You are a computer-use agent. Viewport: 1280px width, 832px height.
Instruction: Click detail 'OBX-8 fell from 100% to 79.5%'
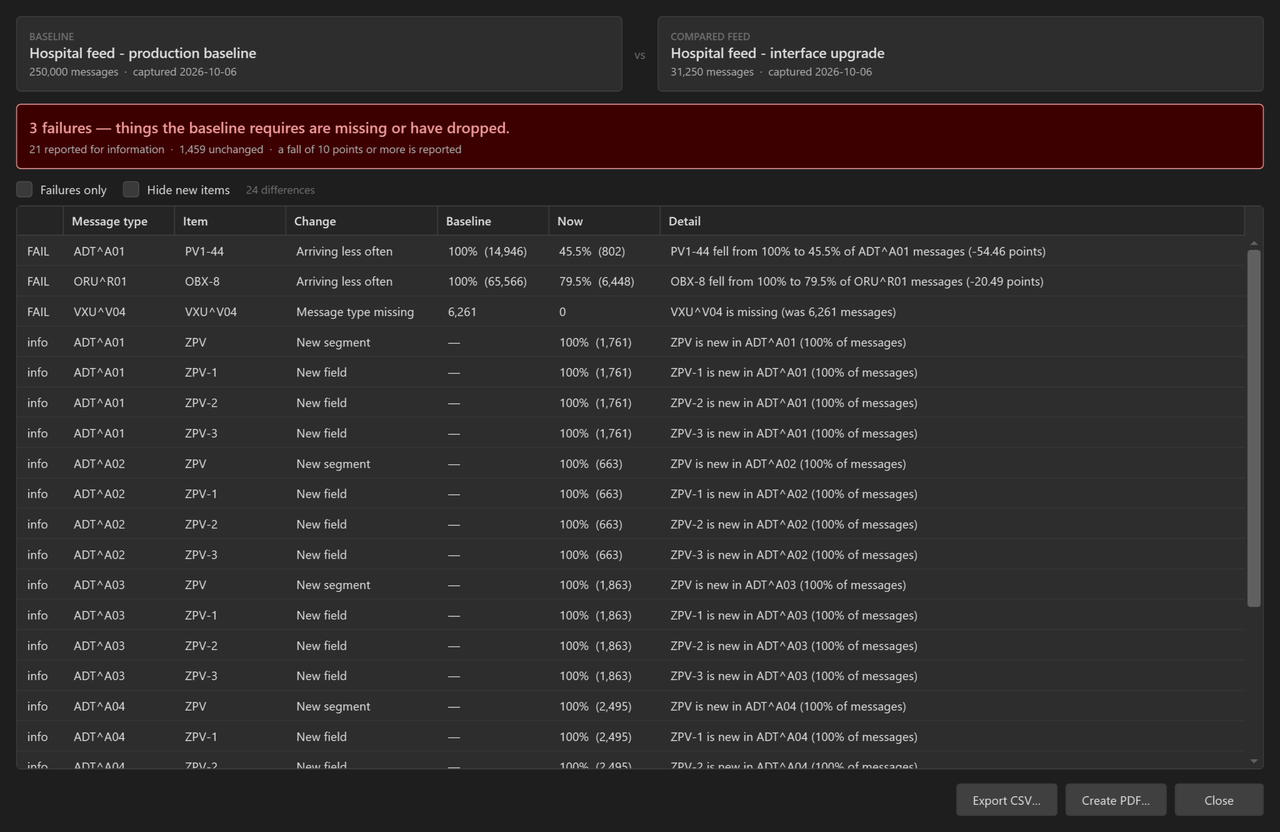[x=857, y=281]
